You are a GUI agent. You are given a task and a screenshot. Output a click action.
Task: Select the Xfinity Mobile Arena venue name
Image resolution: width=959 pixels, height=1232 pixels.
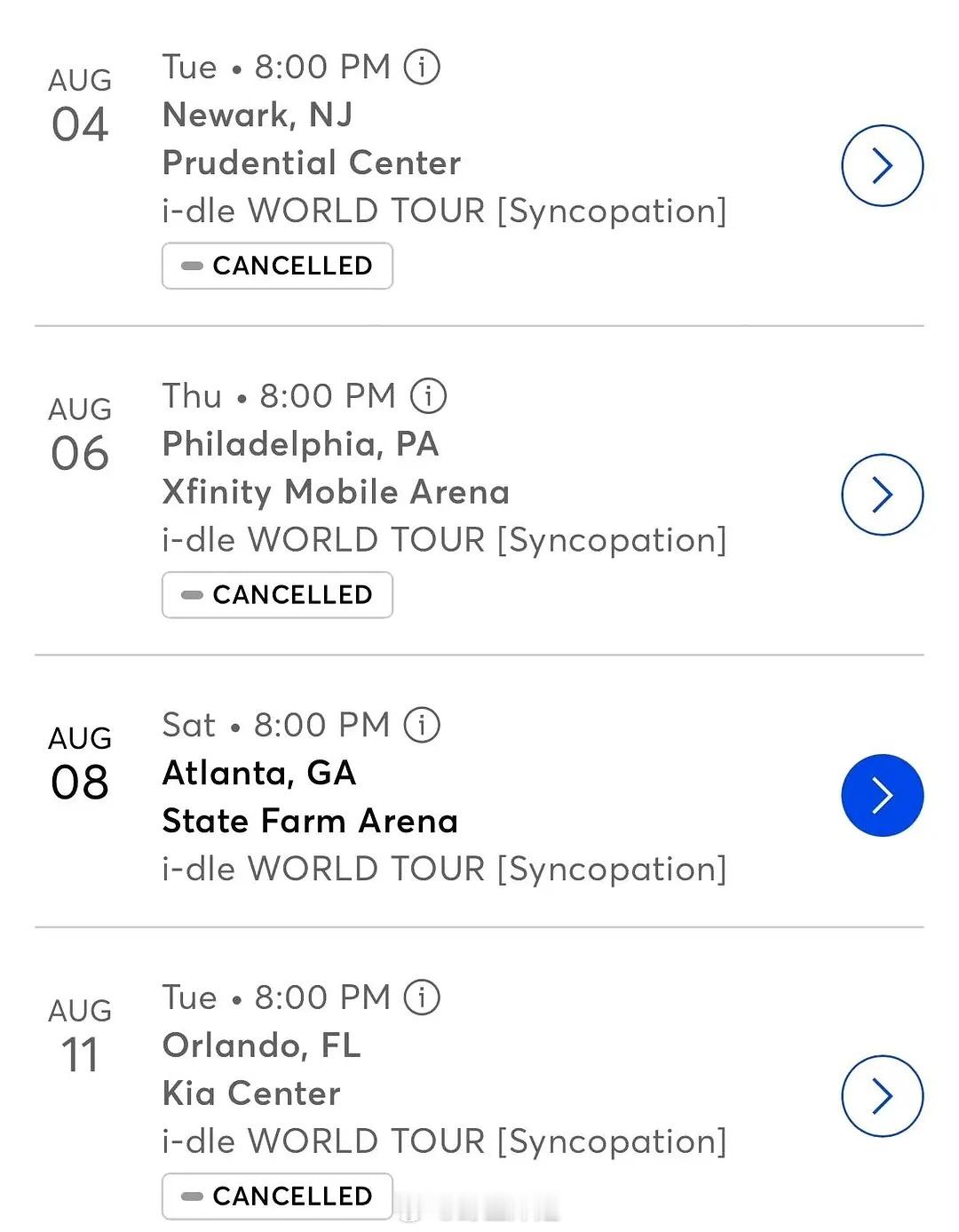pyautogui.click(x=336, y=492)
